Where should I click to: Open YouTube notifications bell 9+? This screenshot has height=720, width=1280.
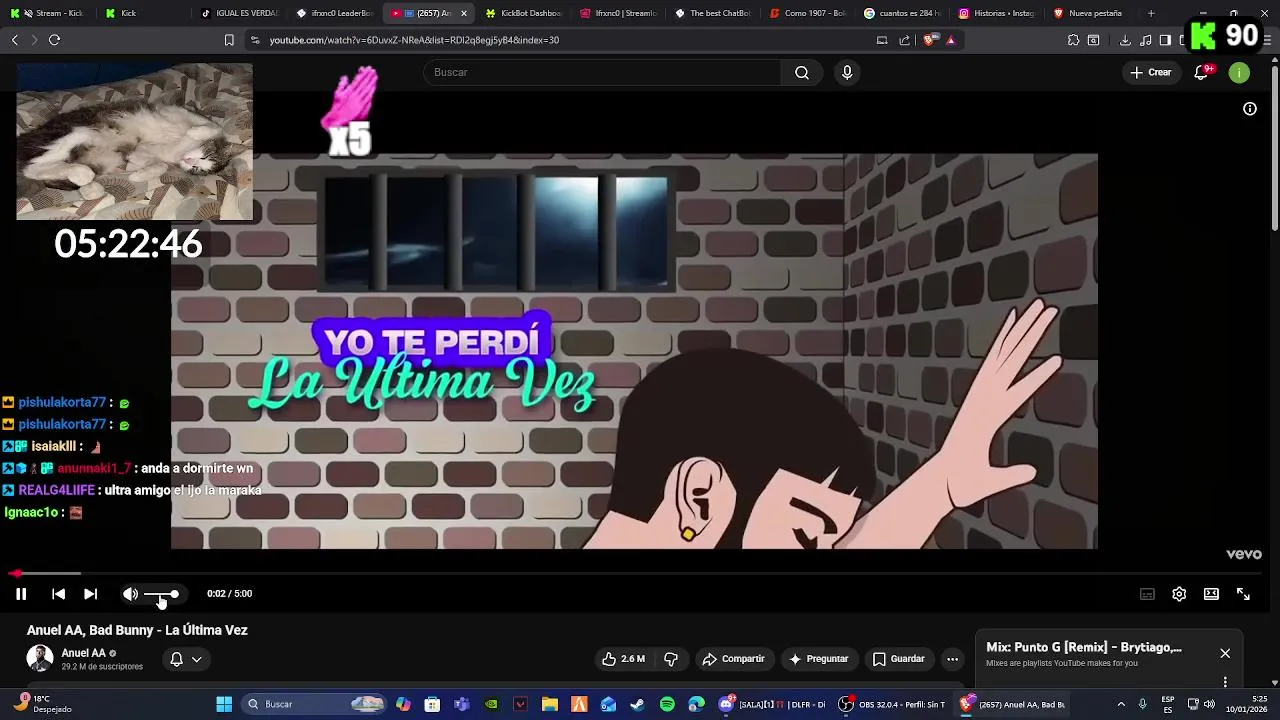tap(1202, 72)
